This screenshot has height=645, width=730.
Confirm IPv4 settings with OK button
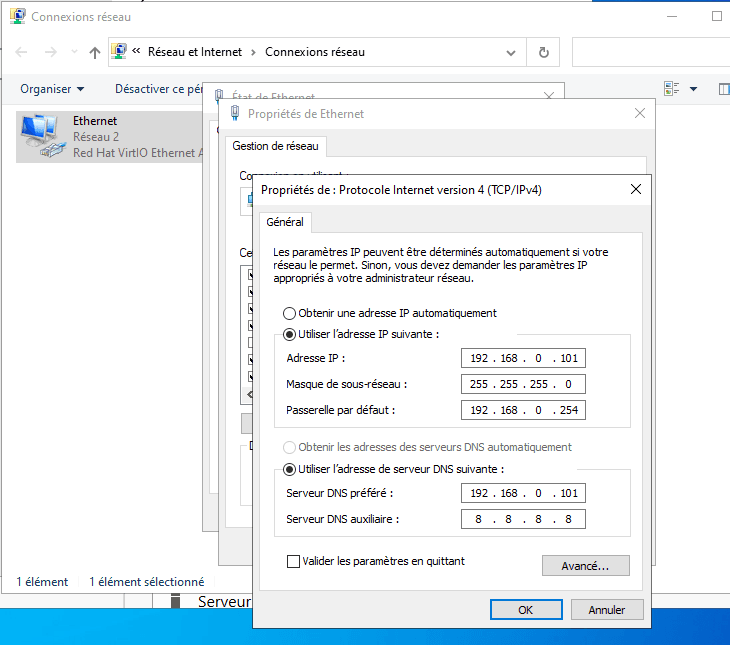(x=525, y=610)
